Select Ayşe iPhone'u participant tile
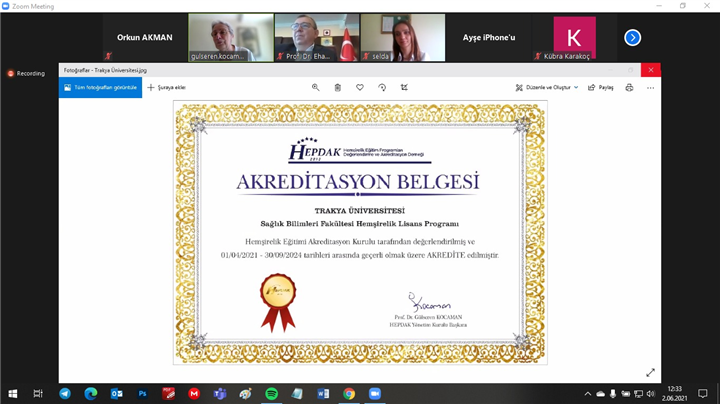The image size is (720, 404). [489, 38]
